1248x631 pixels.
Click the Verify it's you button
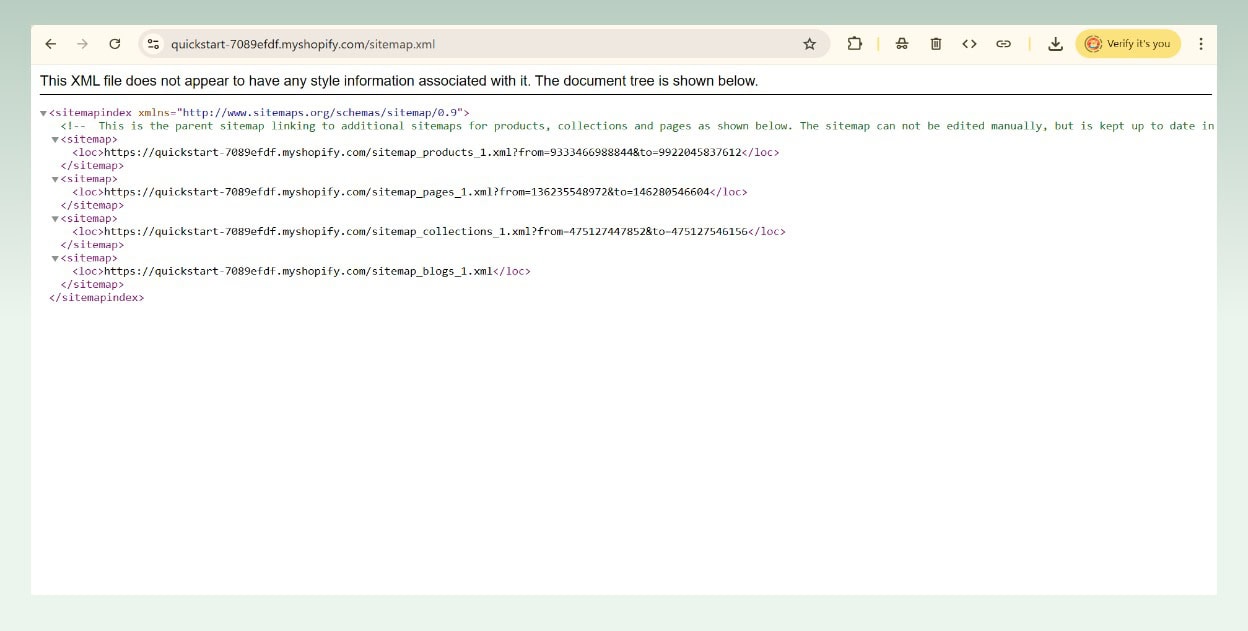[1128, 44]
